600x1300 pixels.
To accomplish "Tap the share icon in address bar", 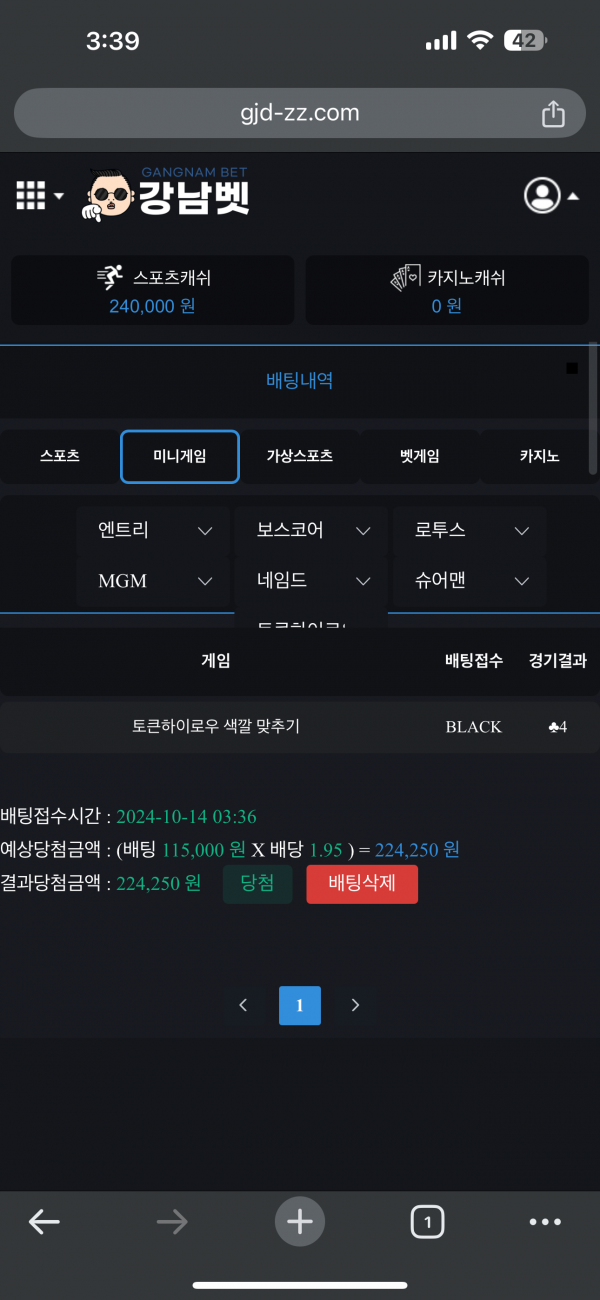I will [x=553, y=114].
